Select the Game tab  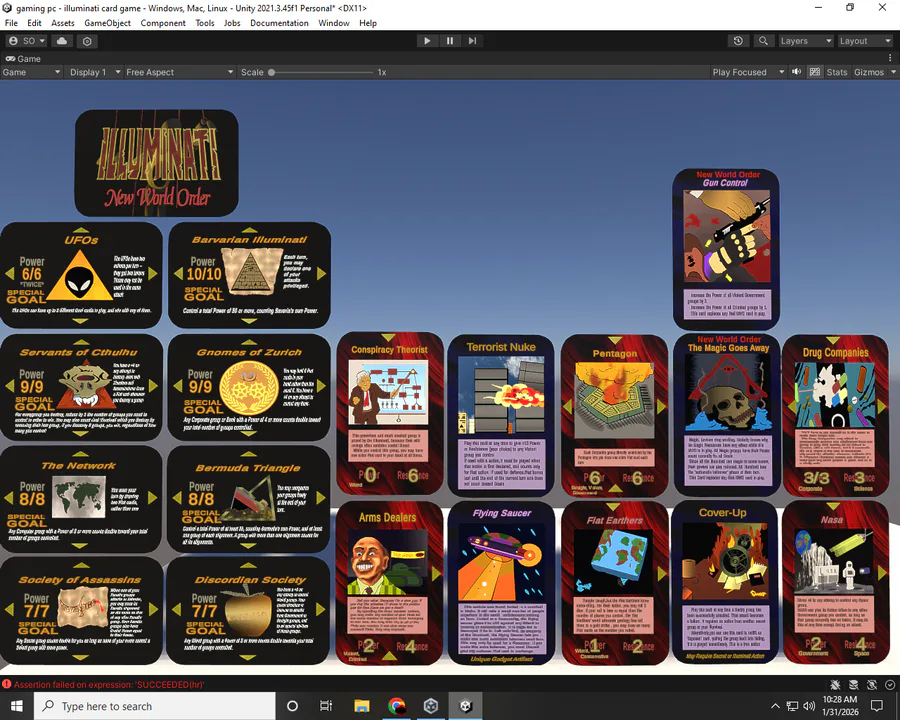click(23, 59)
